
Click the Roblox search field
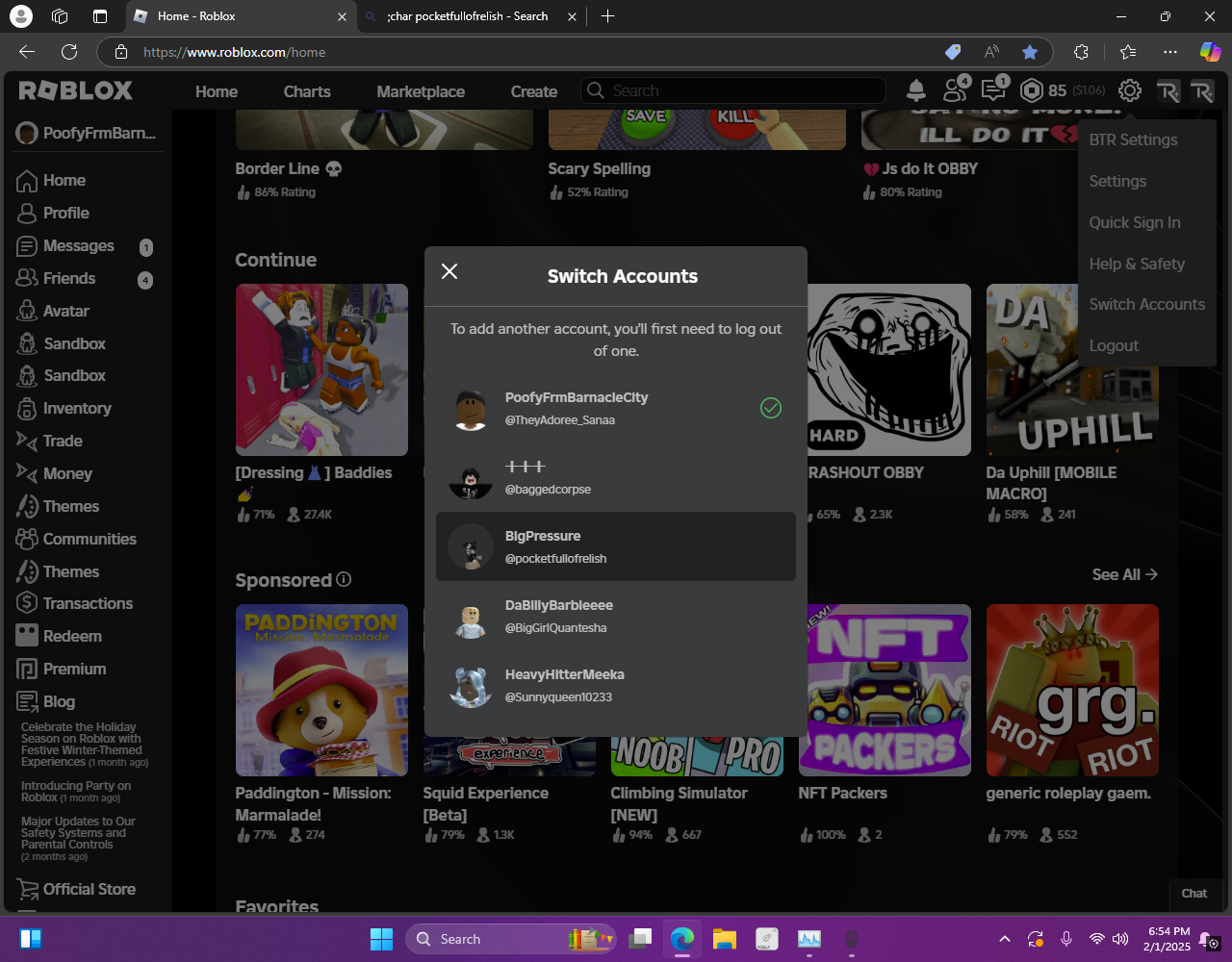click(733, 90)
